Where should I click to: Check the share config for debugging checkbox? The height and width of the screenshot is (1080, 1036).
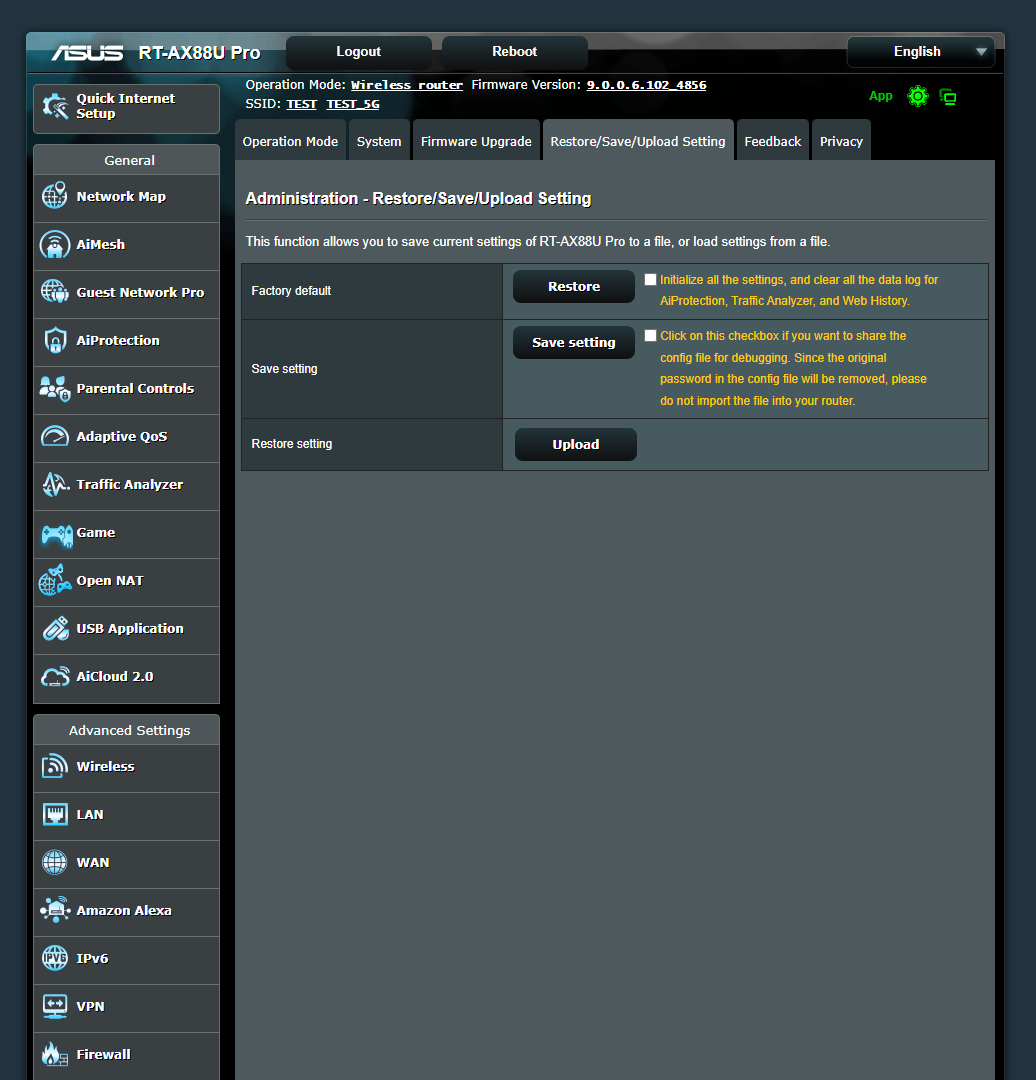click(x=650, y=335)
